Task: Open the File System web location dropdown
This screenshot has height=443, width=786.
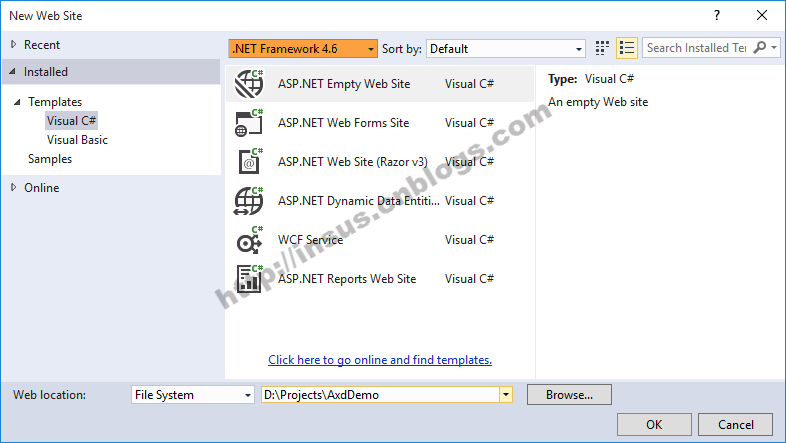Action: pyautogui.click(x=192, y=395)
